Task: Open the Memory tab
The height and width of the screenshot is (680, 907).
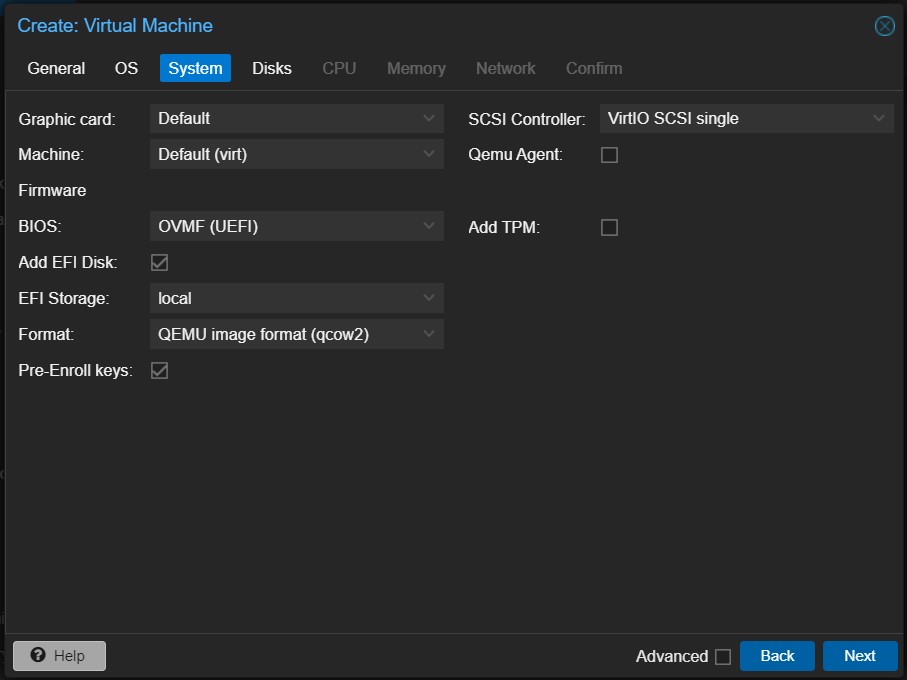Action: [x=416, y=68]
